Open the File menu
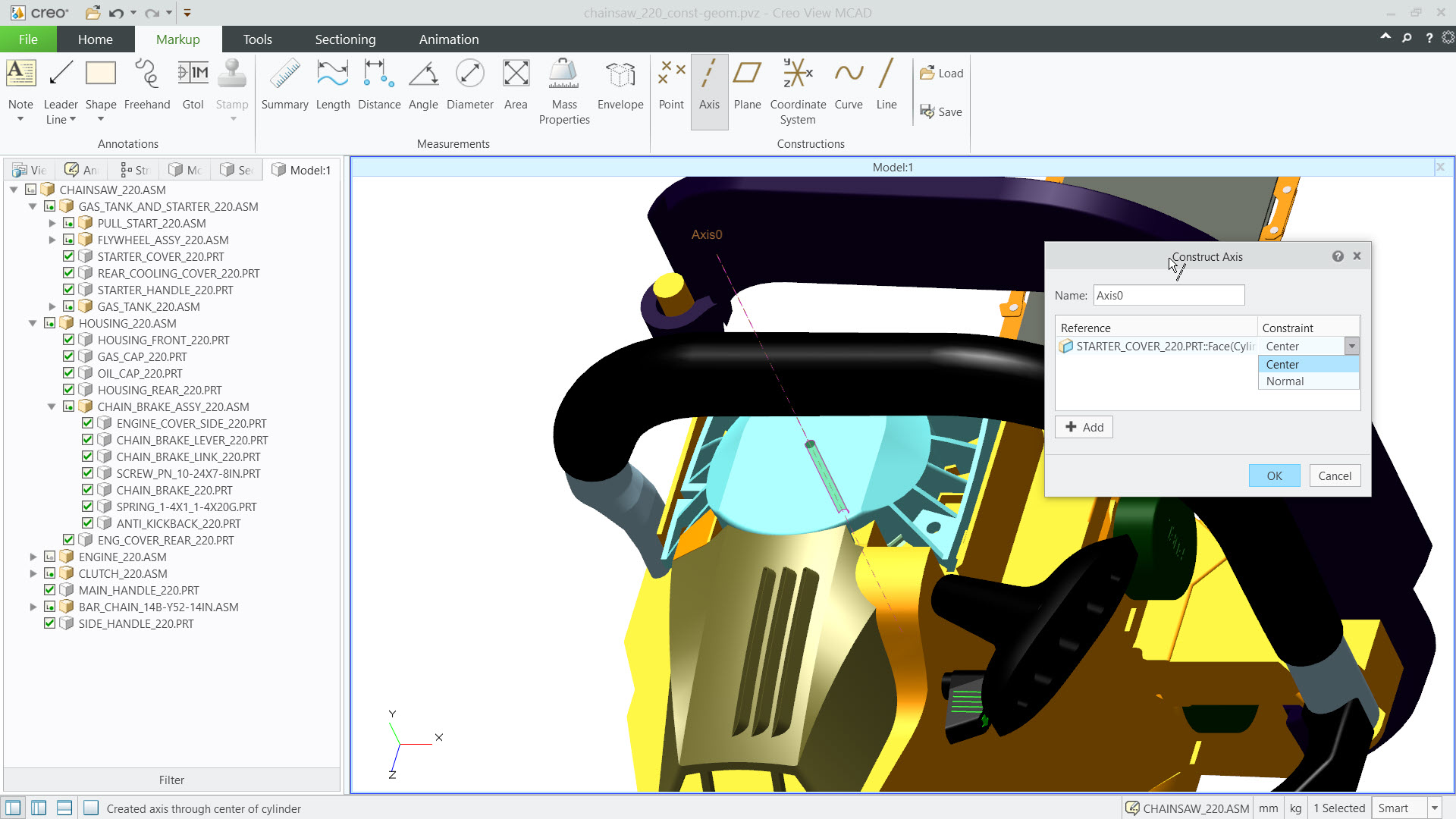The width and height of the screenshot is (1456, 819). click(x=28, y=39)
